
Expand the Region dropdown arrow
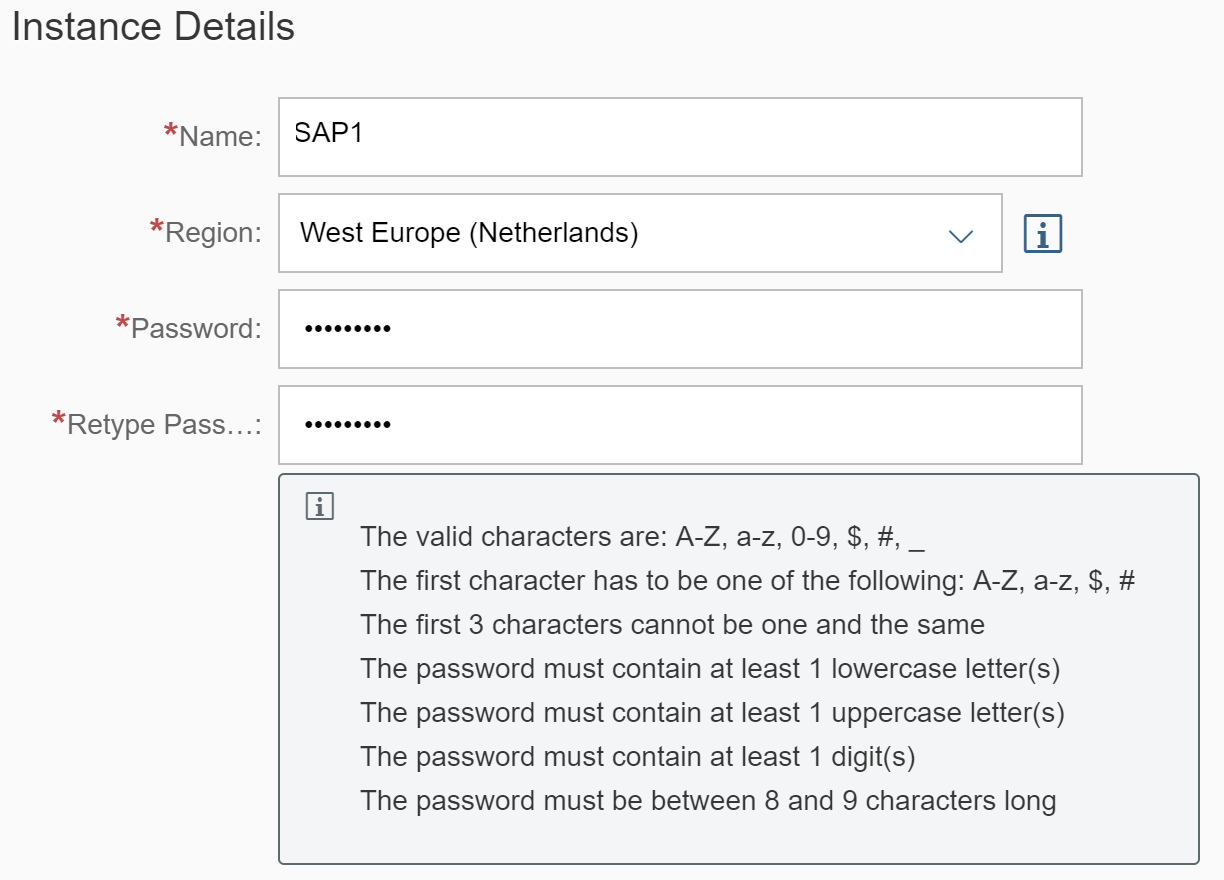point(960,235)
